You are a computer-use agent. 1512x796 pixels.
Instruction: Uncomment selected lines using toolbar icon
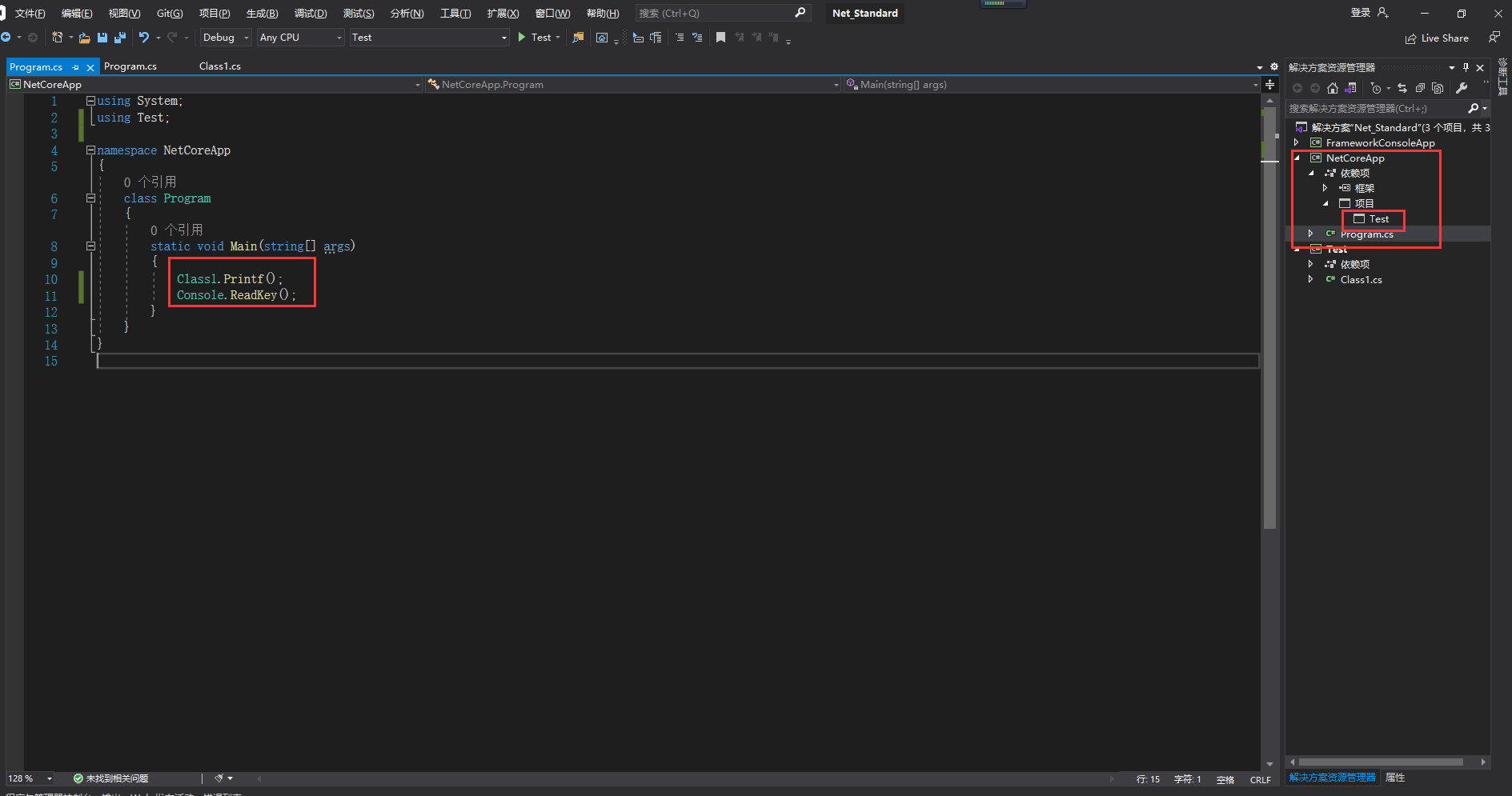697,37
